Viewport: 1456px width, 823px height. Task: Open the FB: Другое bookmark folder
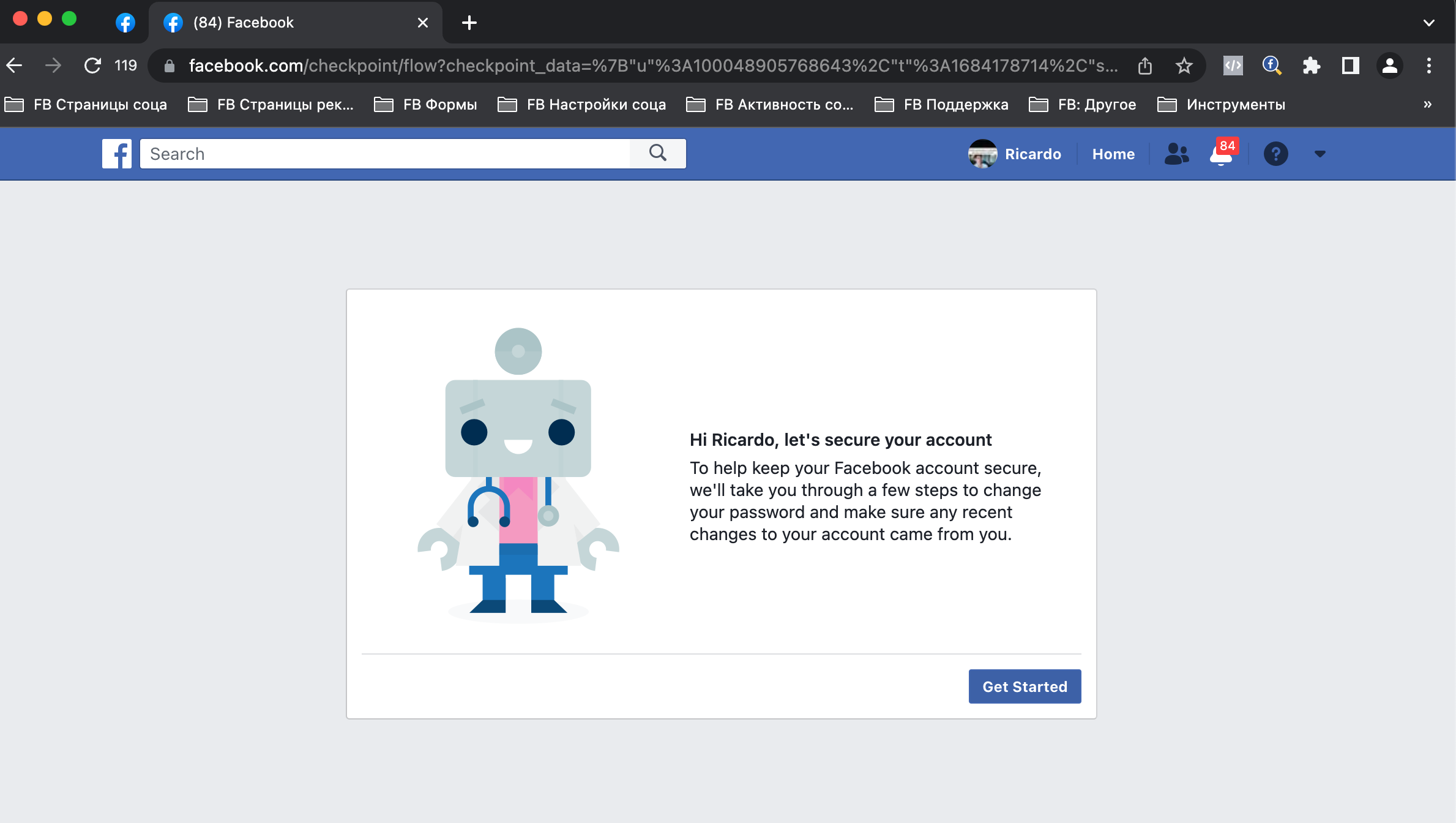1083,105
